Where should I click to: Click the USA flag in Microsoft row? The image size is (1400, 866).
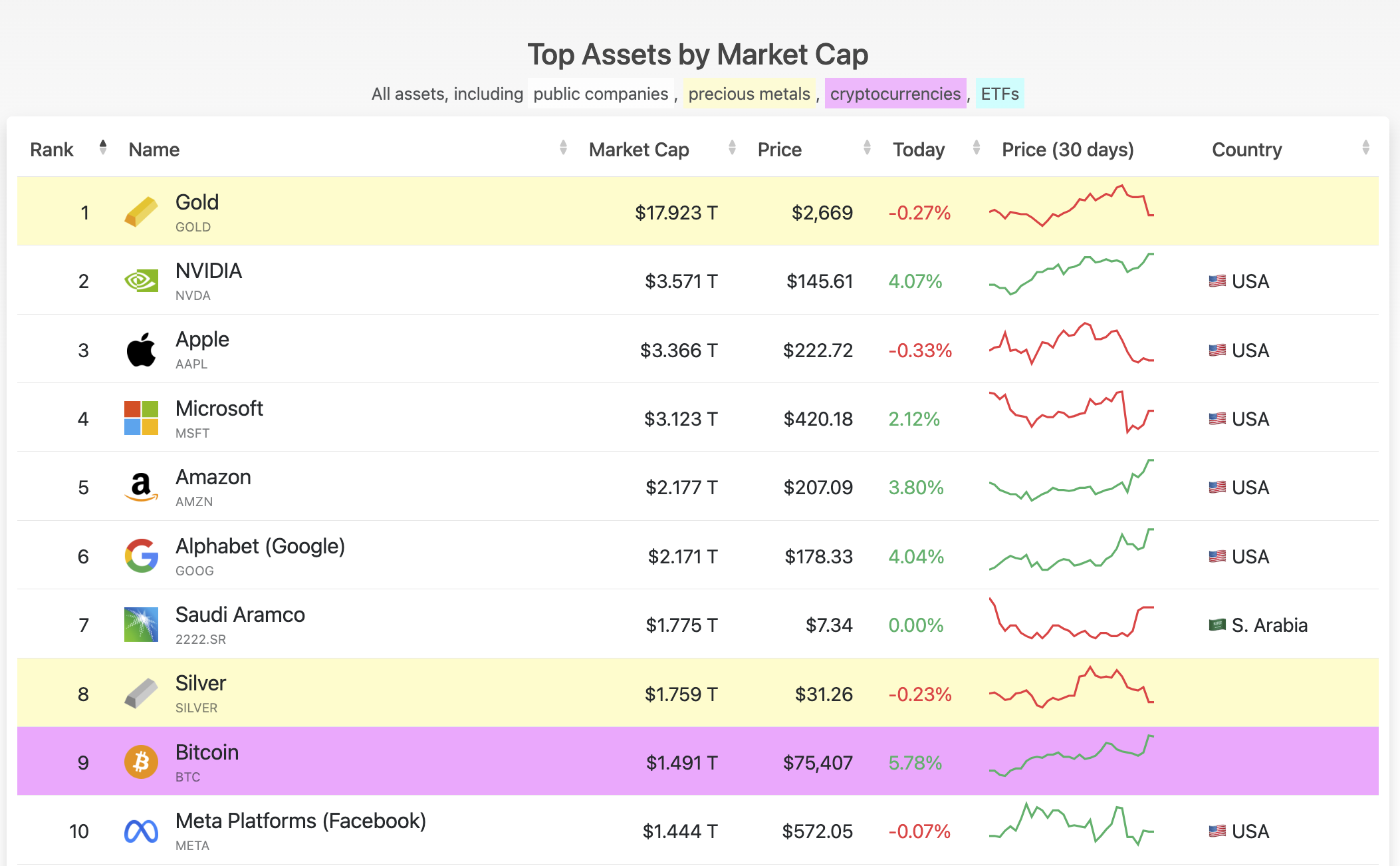coord(1217,419)
